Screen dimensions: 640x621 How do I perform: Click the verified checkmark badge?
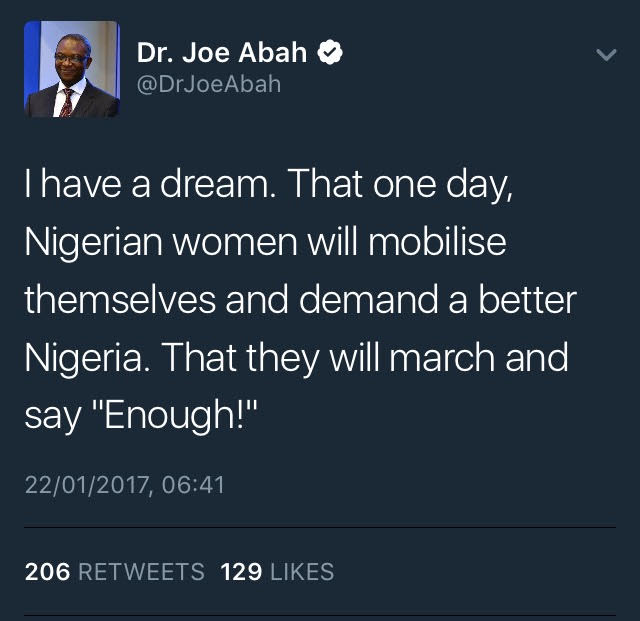click(330, 52)
